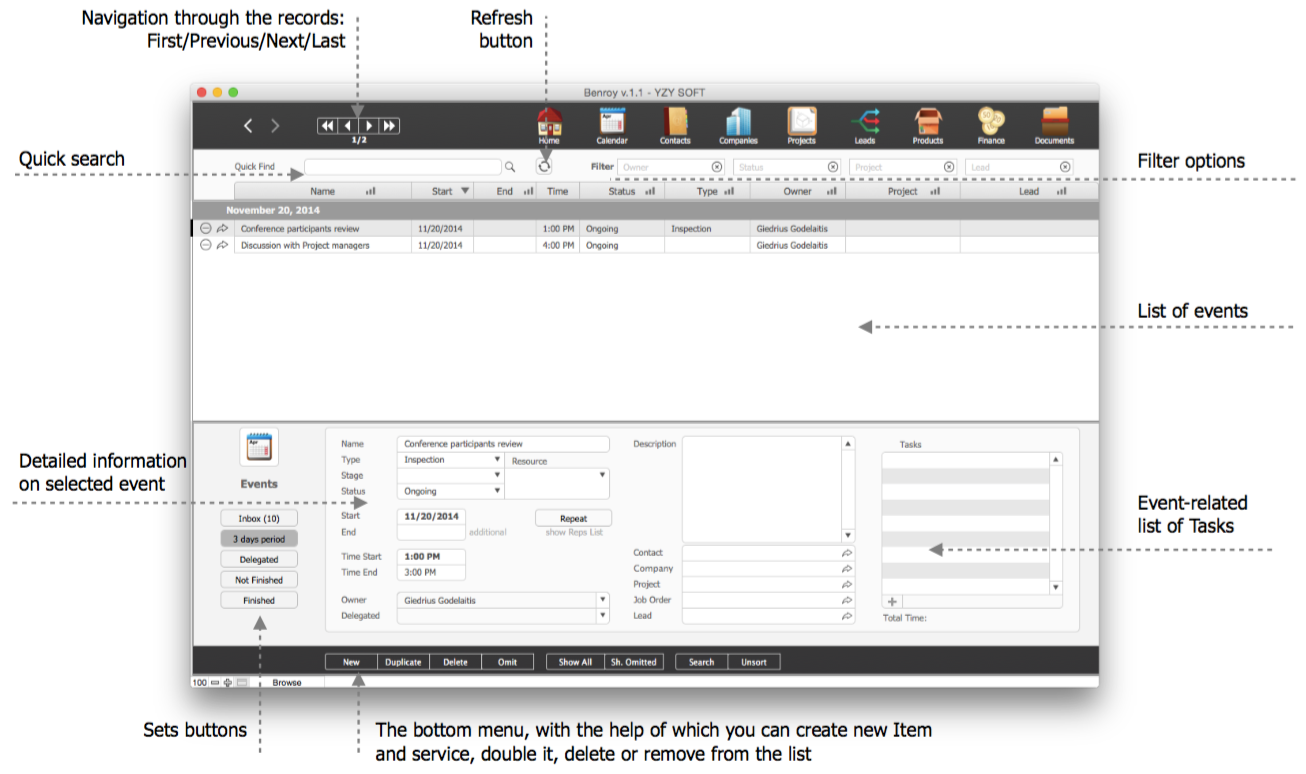Click the refresh button beside Quick Find
The width and height of the screenshot is (1306, 774).
click(544, 167)
